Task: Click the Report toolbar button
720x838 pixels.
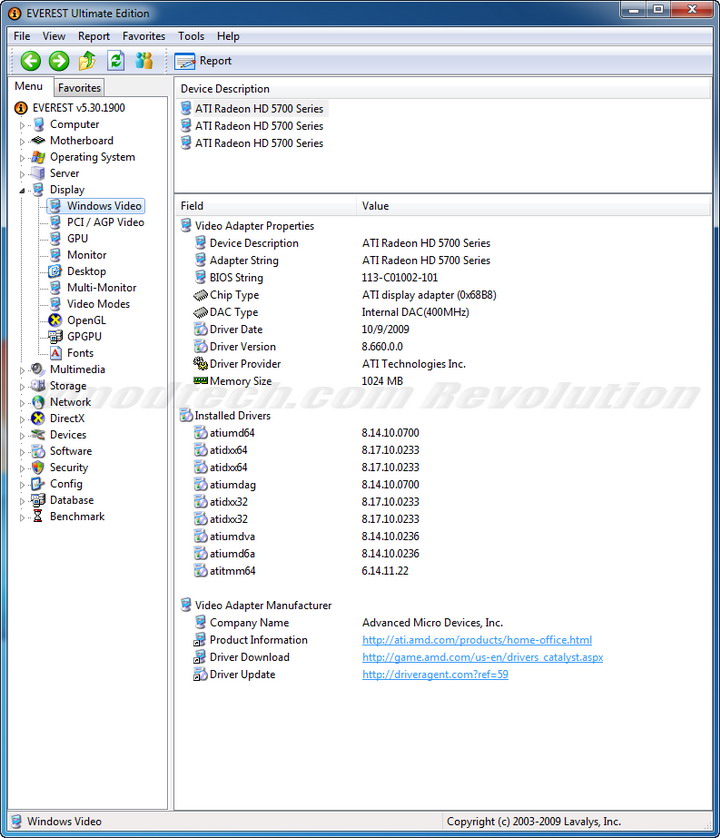Action: [x=203, y=61]
